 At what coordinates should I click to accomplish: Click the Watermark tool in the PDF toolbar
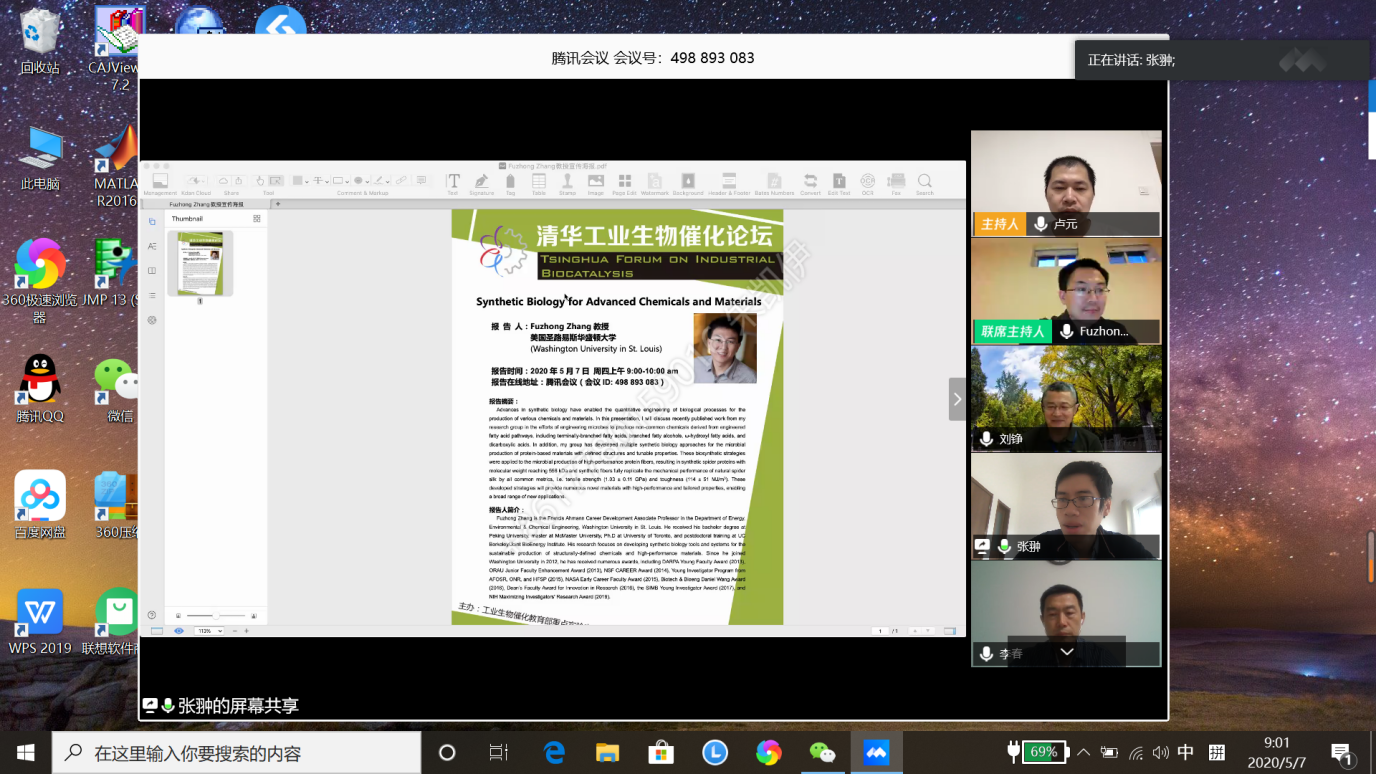[x=655, y=184]
